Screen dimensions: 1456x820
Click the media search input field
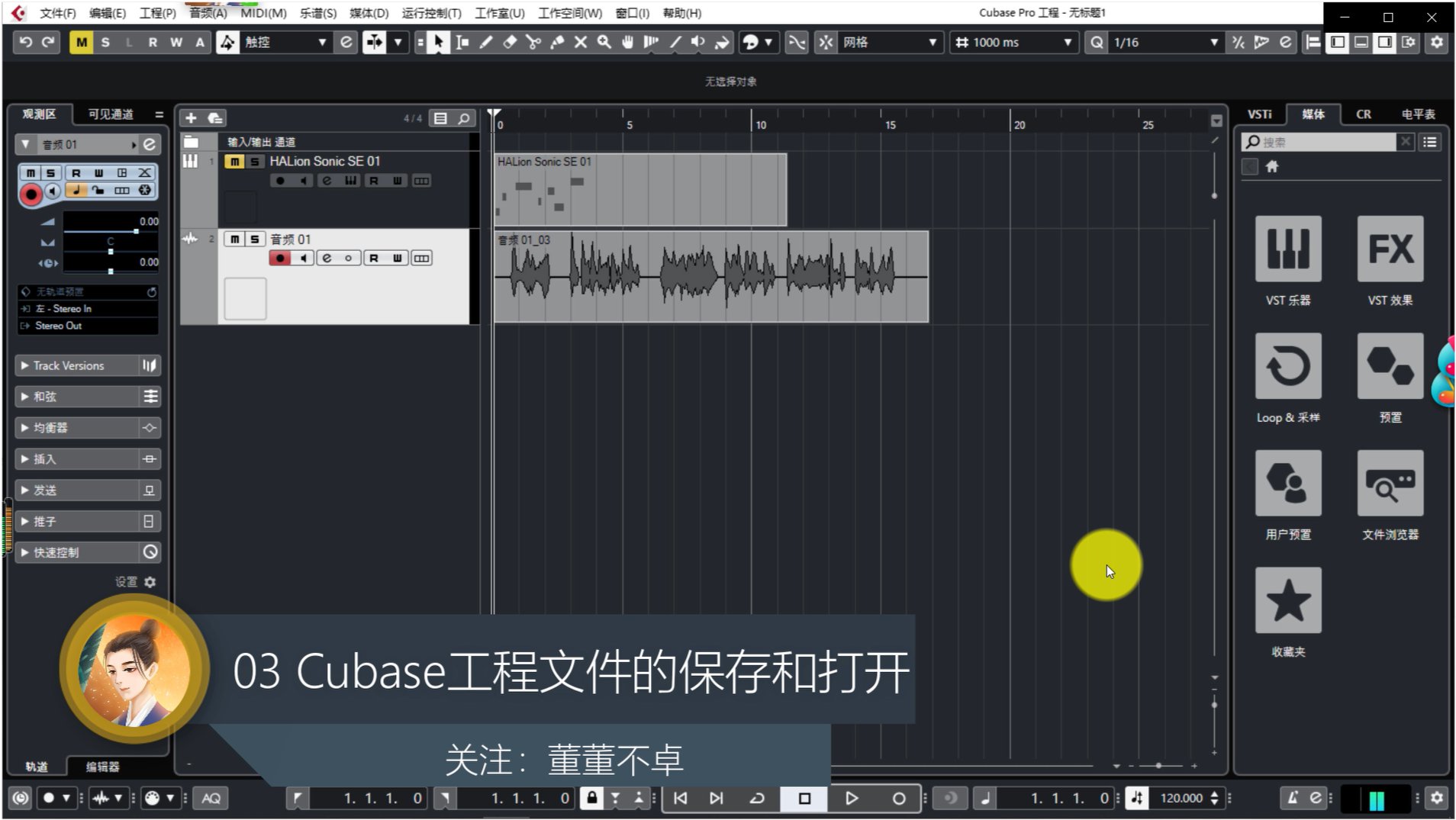pyautogui.click(x=1328, y=143)
